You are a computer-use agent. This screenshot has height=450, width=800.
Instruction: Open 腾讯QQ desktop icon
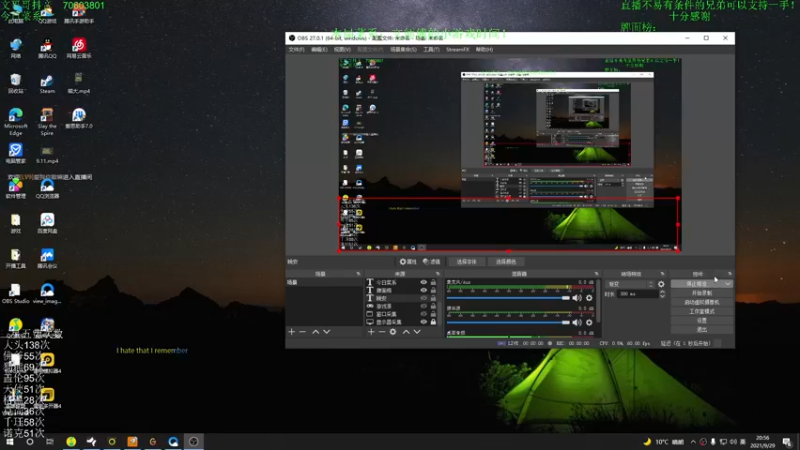[x=47, y=48]
